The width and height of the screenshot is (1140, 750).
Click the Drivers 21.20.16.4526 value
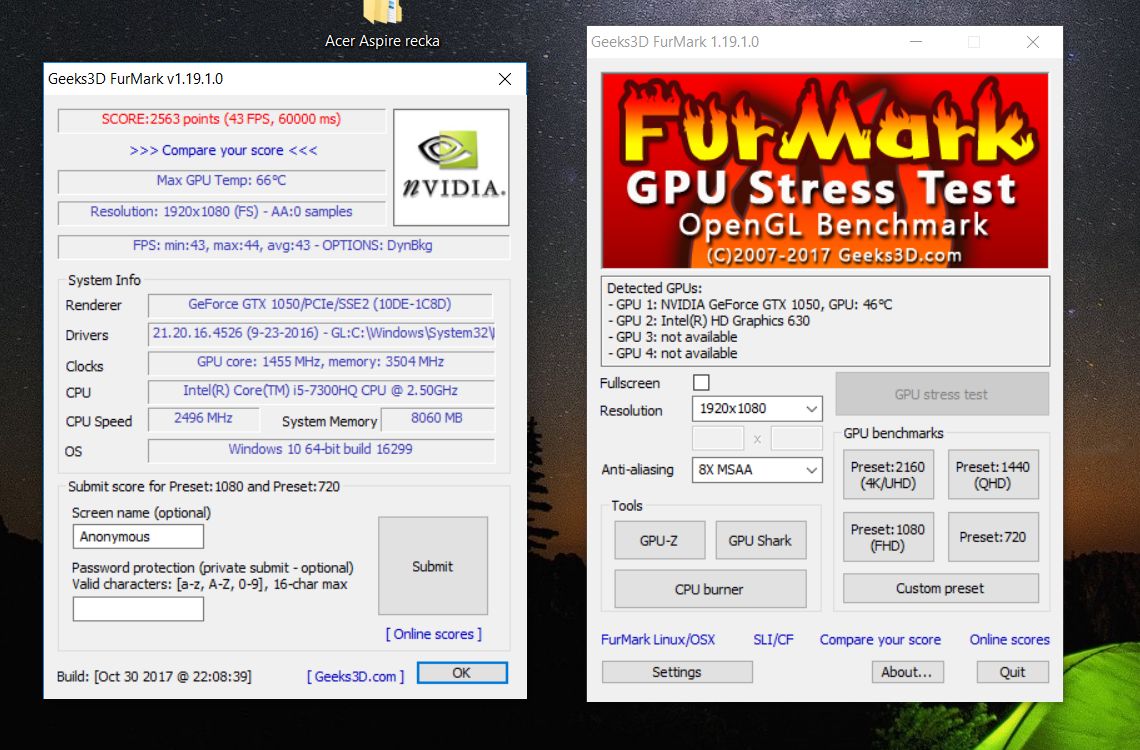(321, 333)
